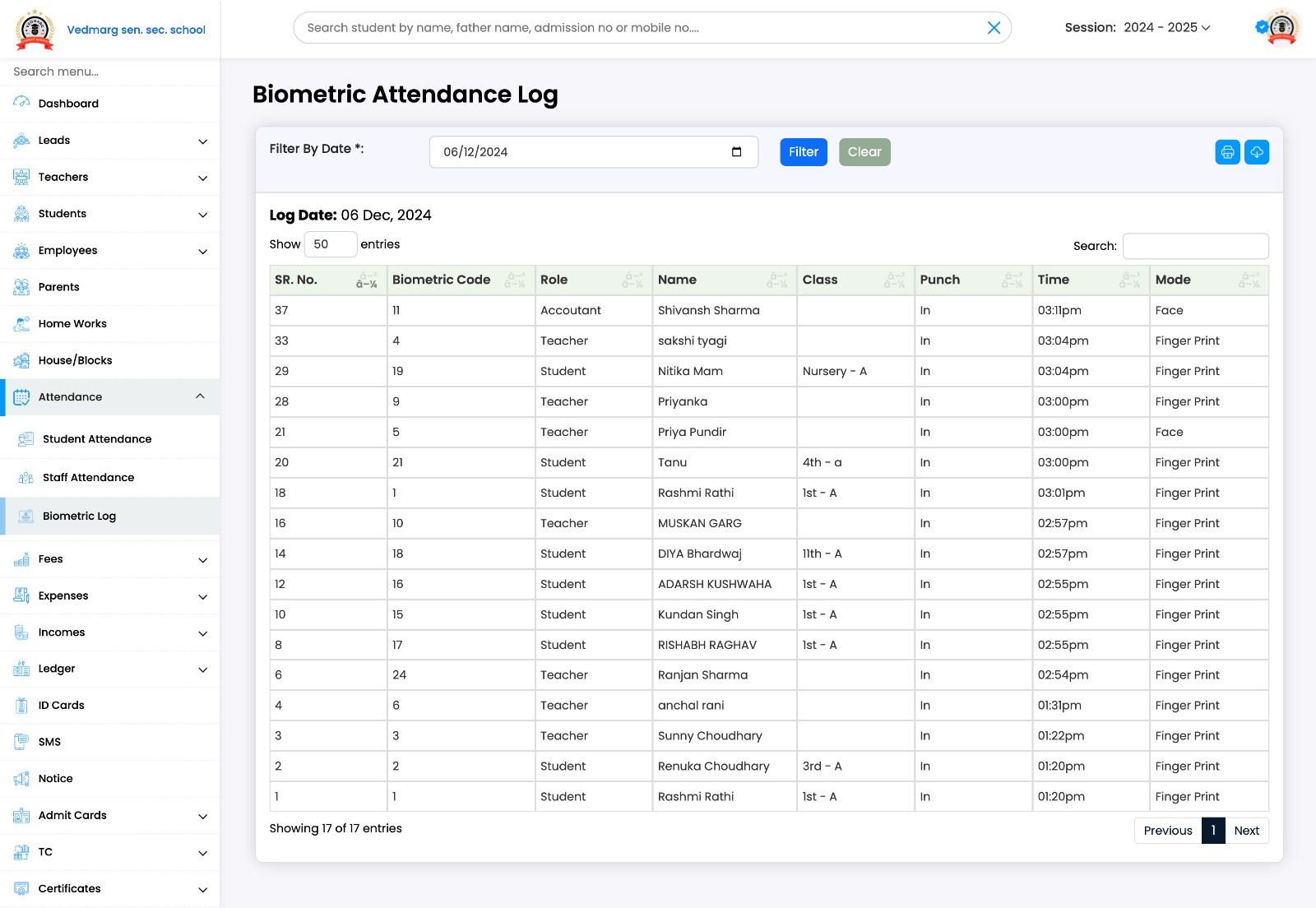Open the date picker for Filter By Date

[x=735, y=151]
